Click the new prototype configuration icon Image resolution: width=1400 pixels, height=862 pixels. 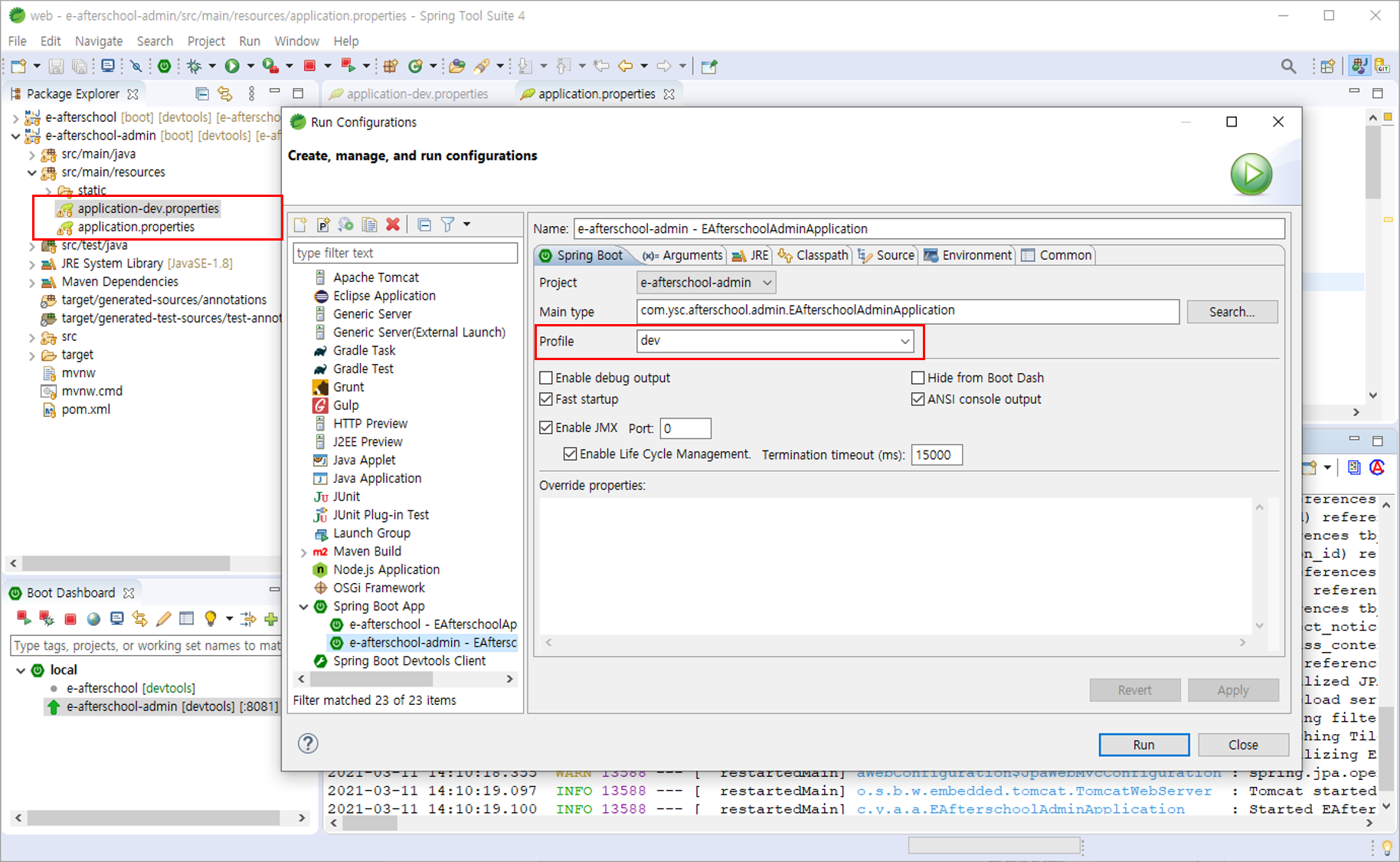324,225
